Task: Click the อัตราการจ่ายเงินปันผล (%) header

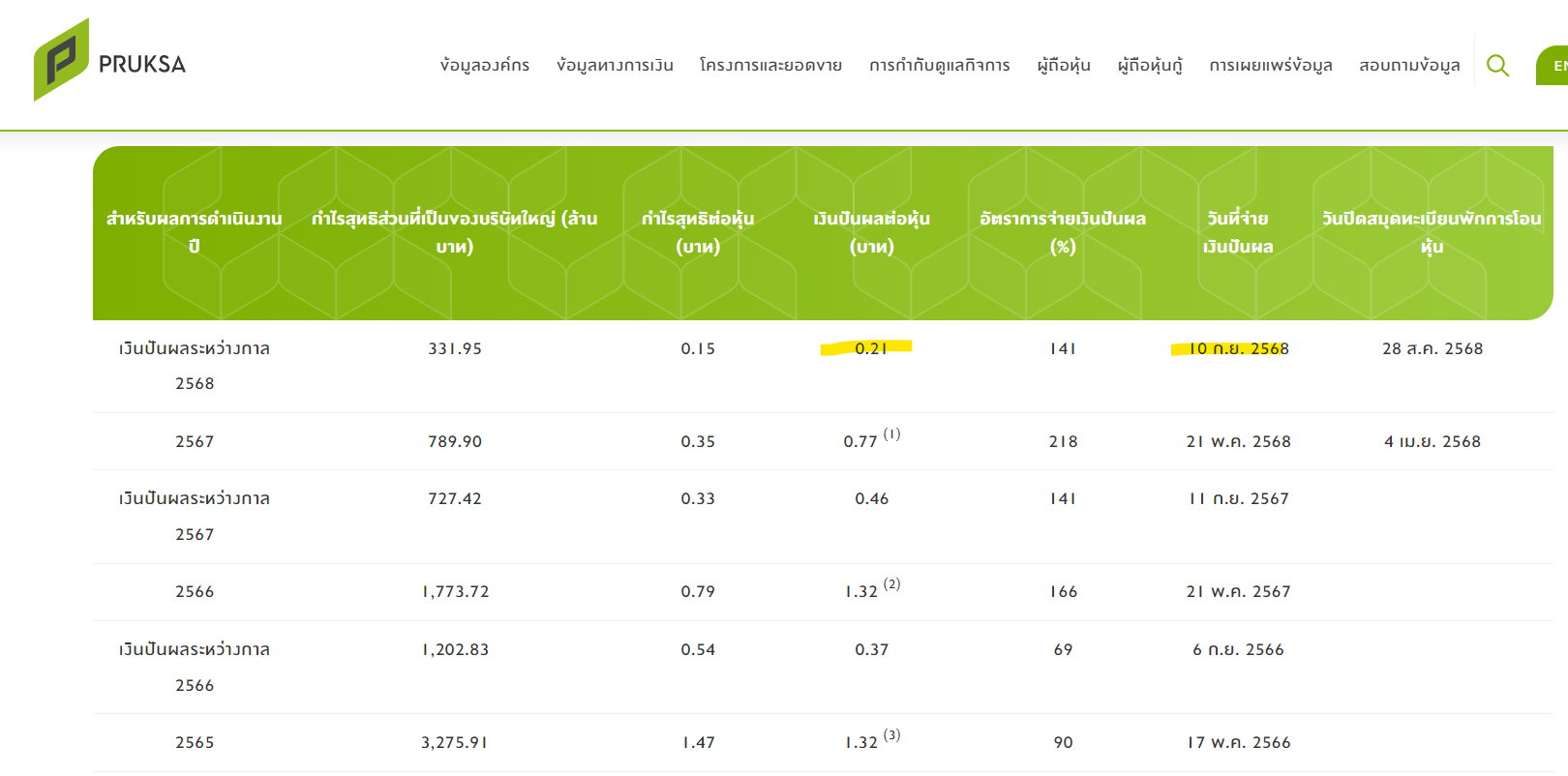Action: (1063, 232)
